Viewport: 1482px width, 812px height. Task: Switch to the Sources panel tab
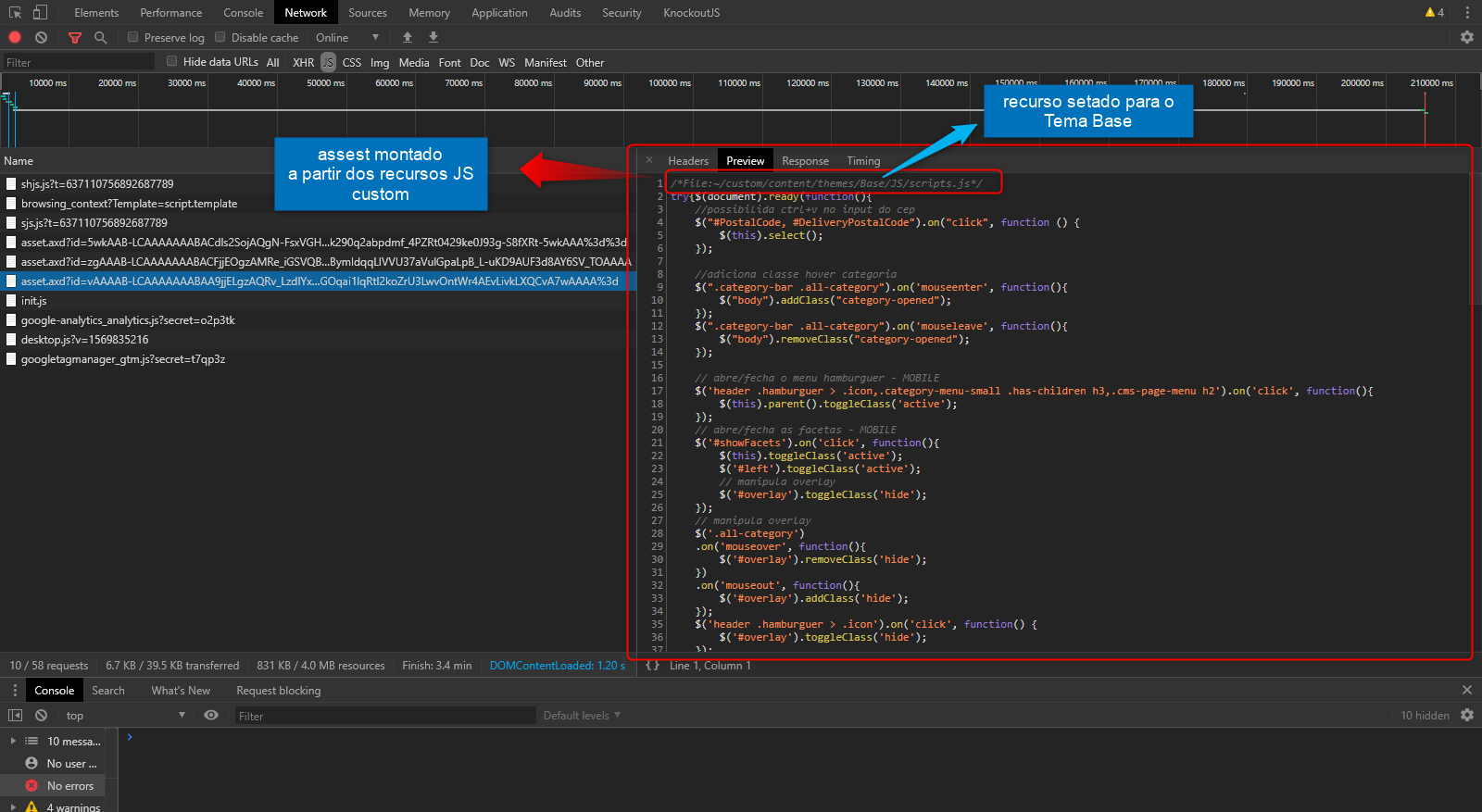pyautogui.click(x=368, y=13)
